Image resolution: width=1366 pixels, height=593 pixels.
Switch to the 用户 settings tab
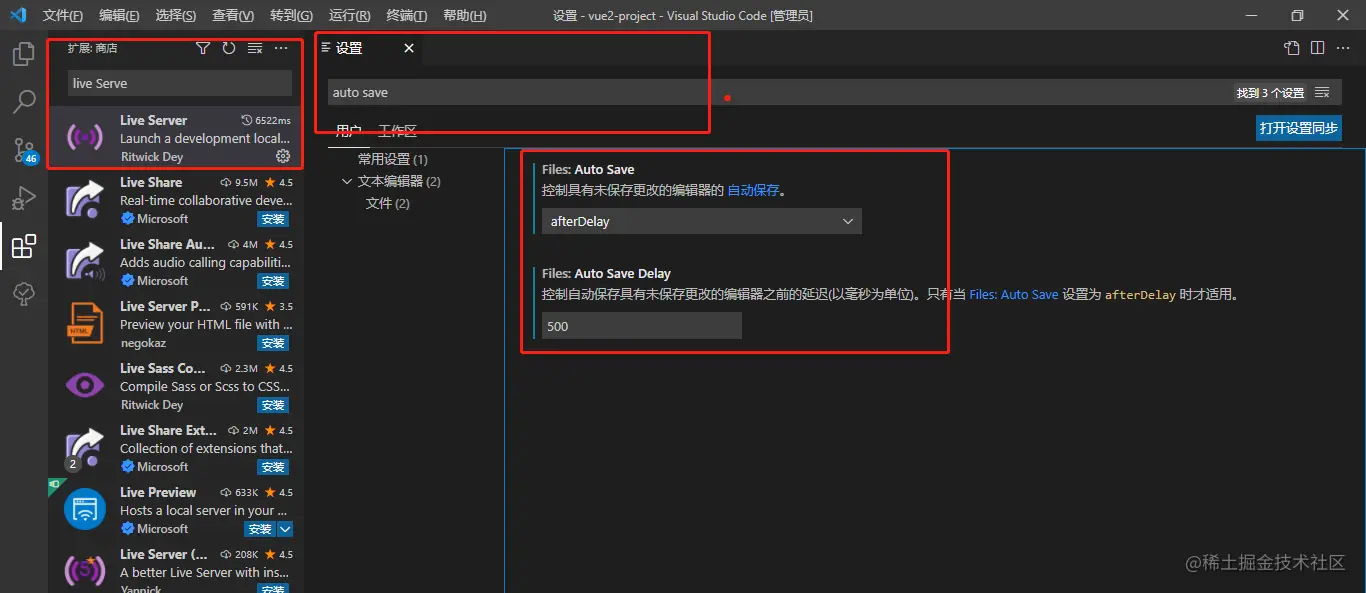coord(348,131)
